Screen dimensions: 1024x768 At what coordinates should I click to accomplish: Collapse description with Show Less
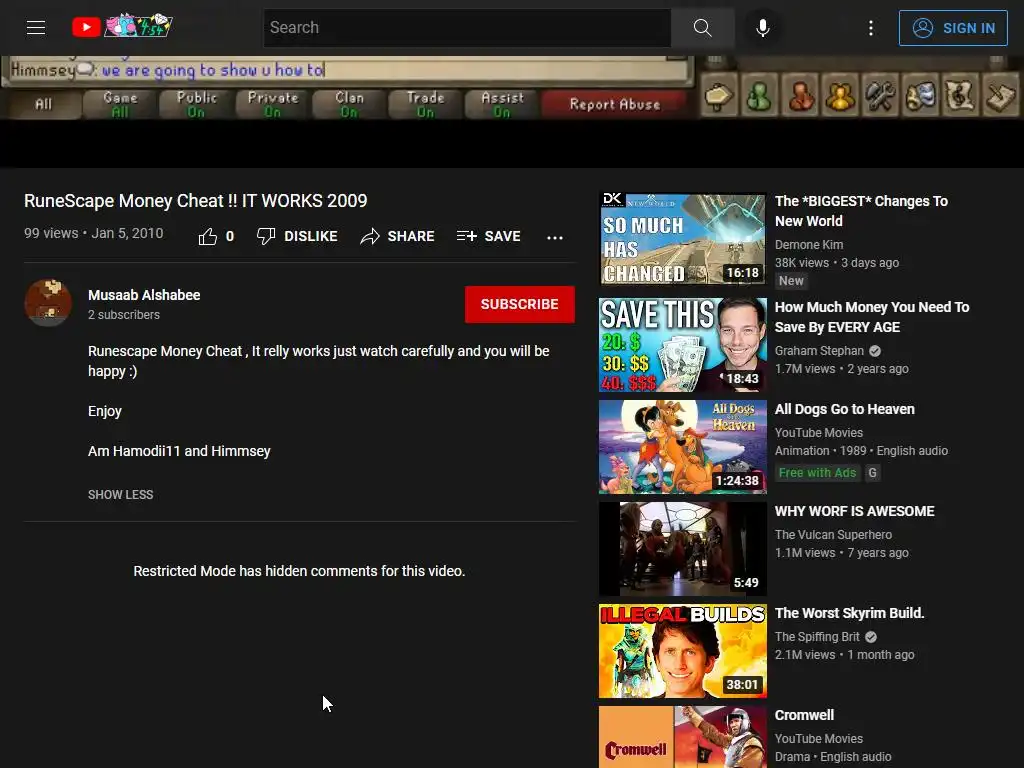tap(121, 495)
